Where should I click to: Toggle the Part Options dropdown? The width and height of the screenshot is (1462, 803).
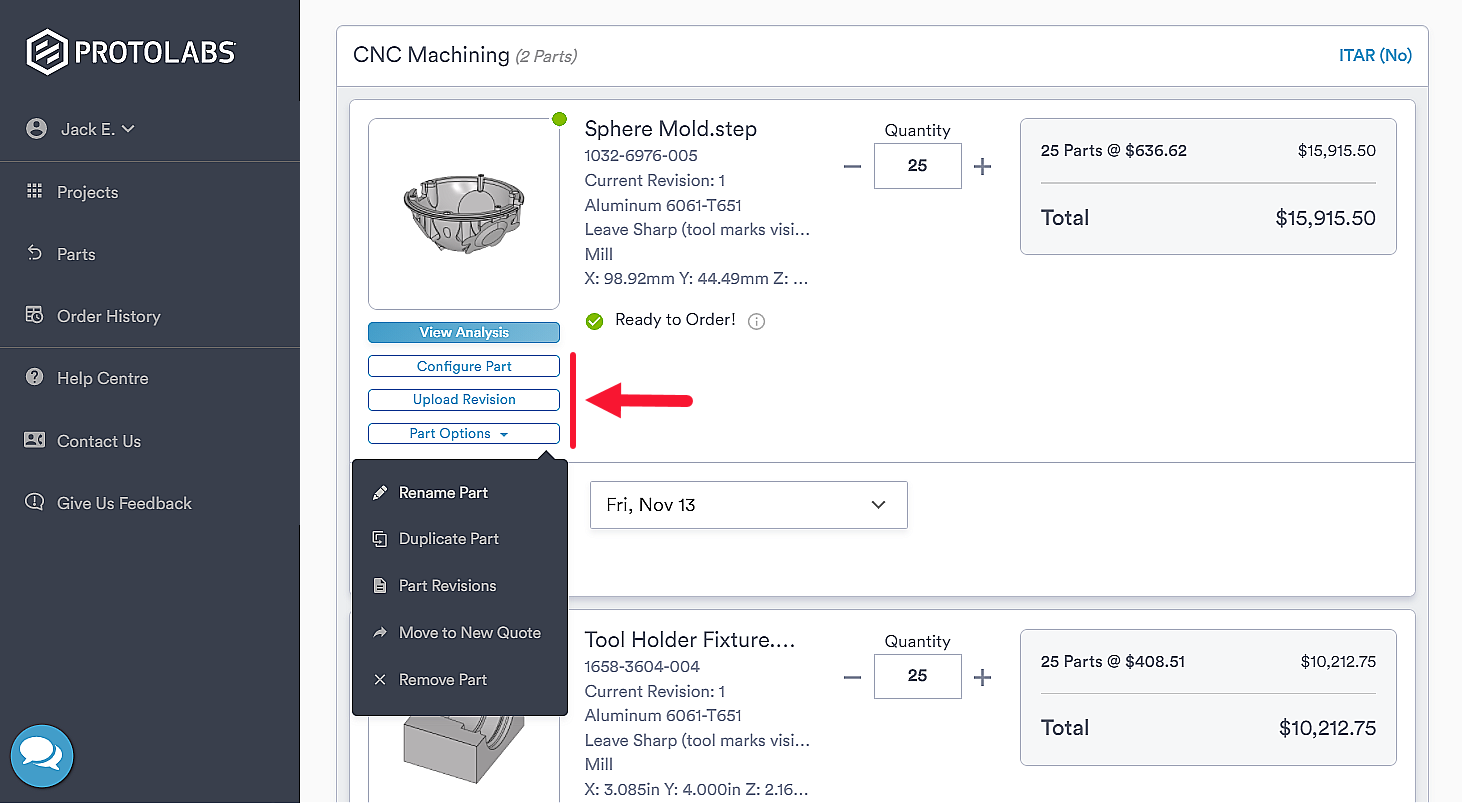point(464,433)
